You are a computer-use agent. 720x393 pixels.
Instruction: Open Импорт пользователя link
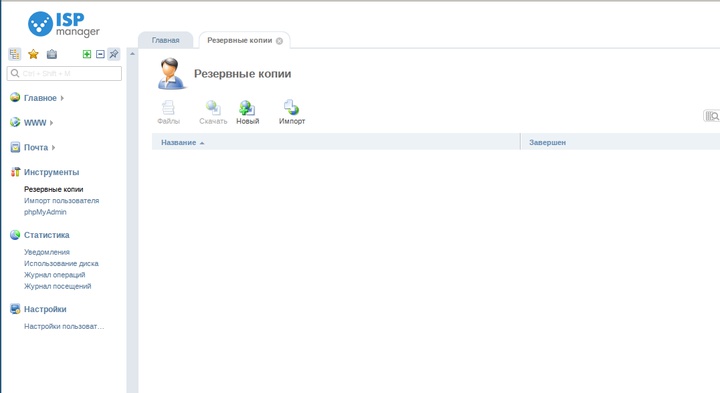click(62, 201)
